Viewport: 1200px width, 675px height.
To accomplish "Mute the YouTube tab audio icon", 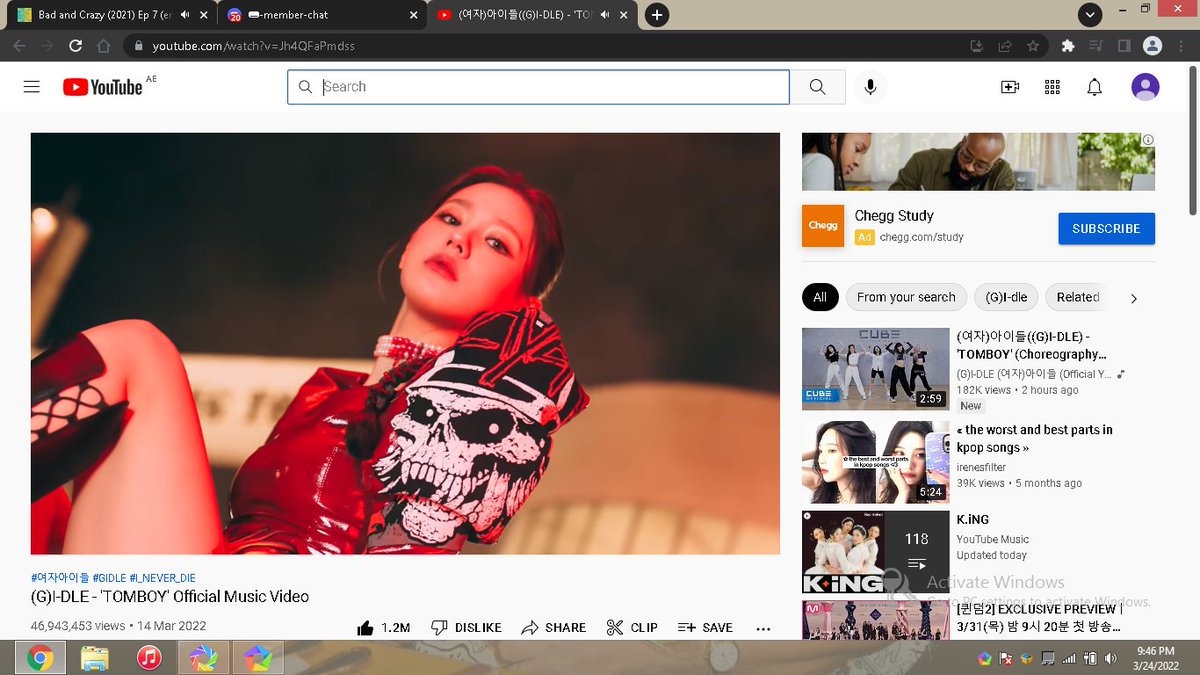I will tap(605, 15).
